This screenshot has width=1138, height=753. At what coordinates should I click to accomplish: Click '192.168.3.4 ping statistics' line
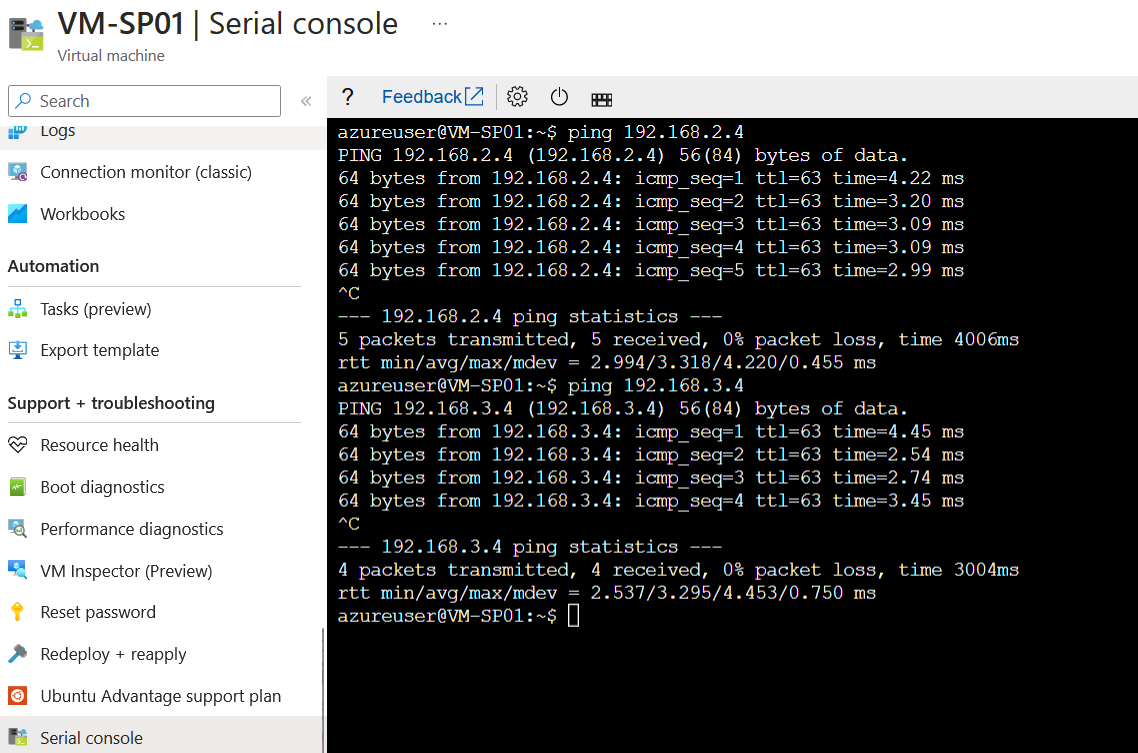tap(530, 547)
